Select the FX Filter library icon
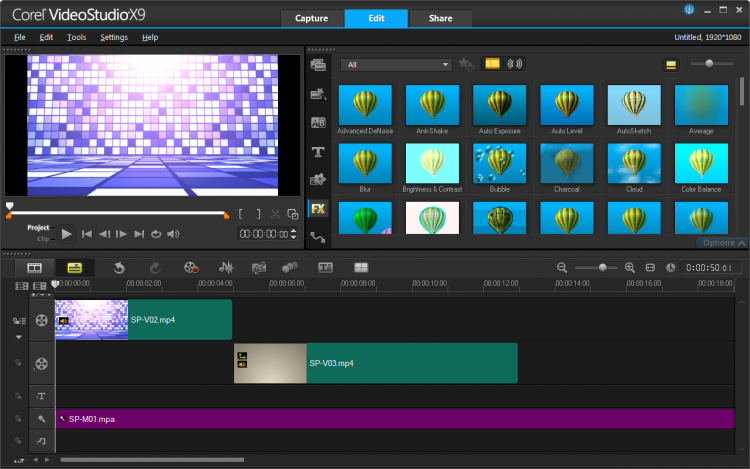750x469 pixels. (x=318, y=209)
